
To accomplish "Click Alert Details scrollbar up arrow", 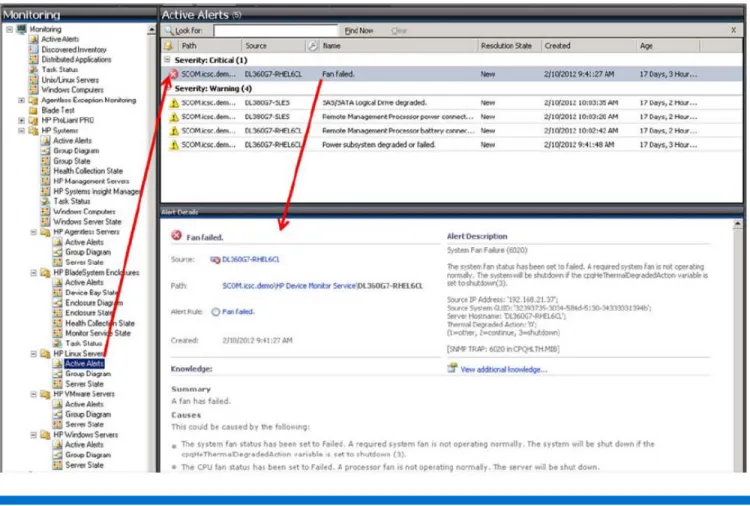I will [738, 224].
